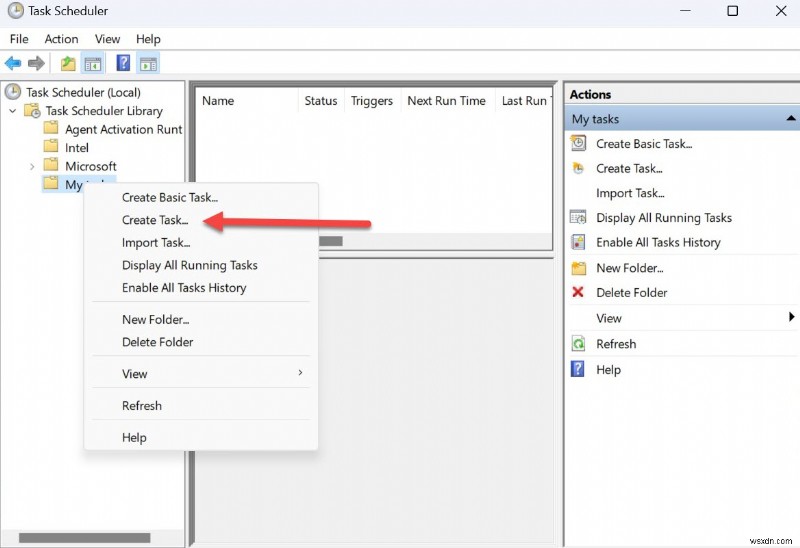Click the Forward arrow toolbar icon
This screenshot has width=800, height=548.
point(36,64)
